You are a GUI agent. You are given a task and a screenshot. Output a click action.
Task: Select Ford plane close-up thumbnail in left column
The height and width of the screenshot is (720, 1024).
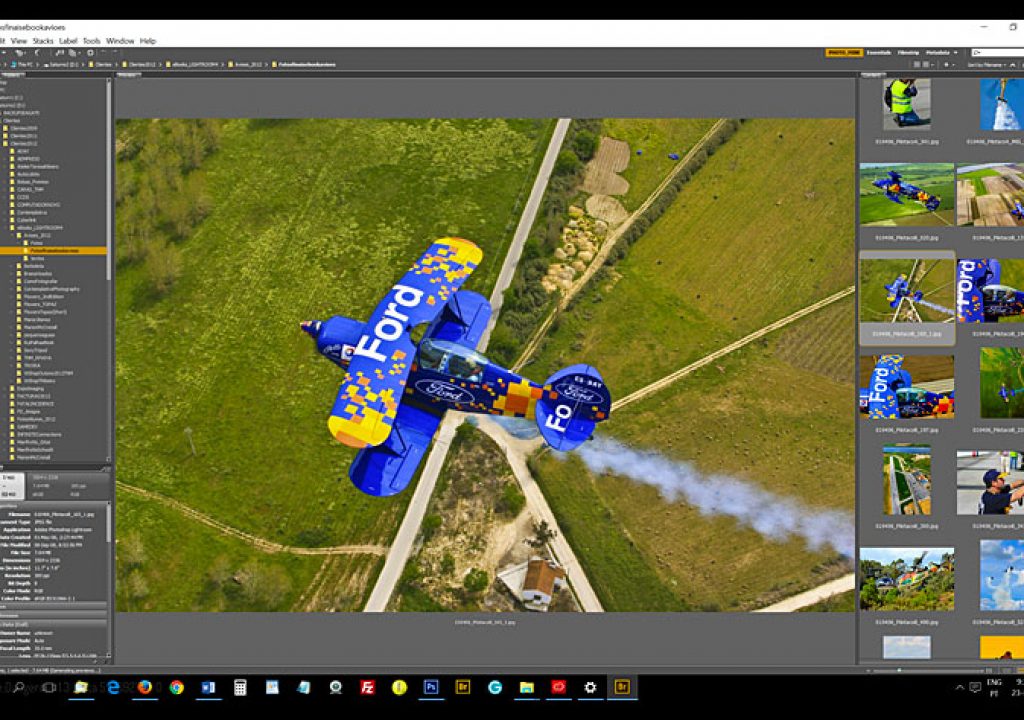tap(906, 387)
